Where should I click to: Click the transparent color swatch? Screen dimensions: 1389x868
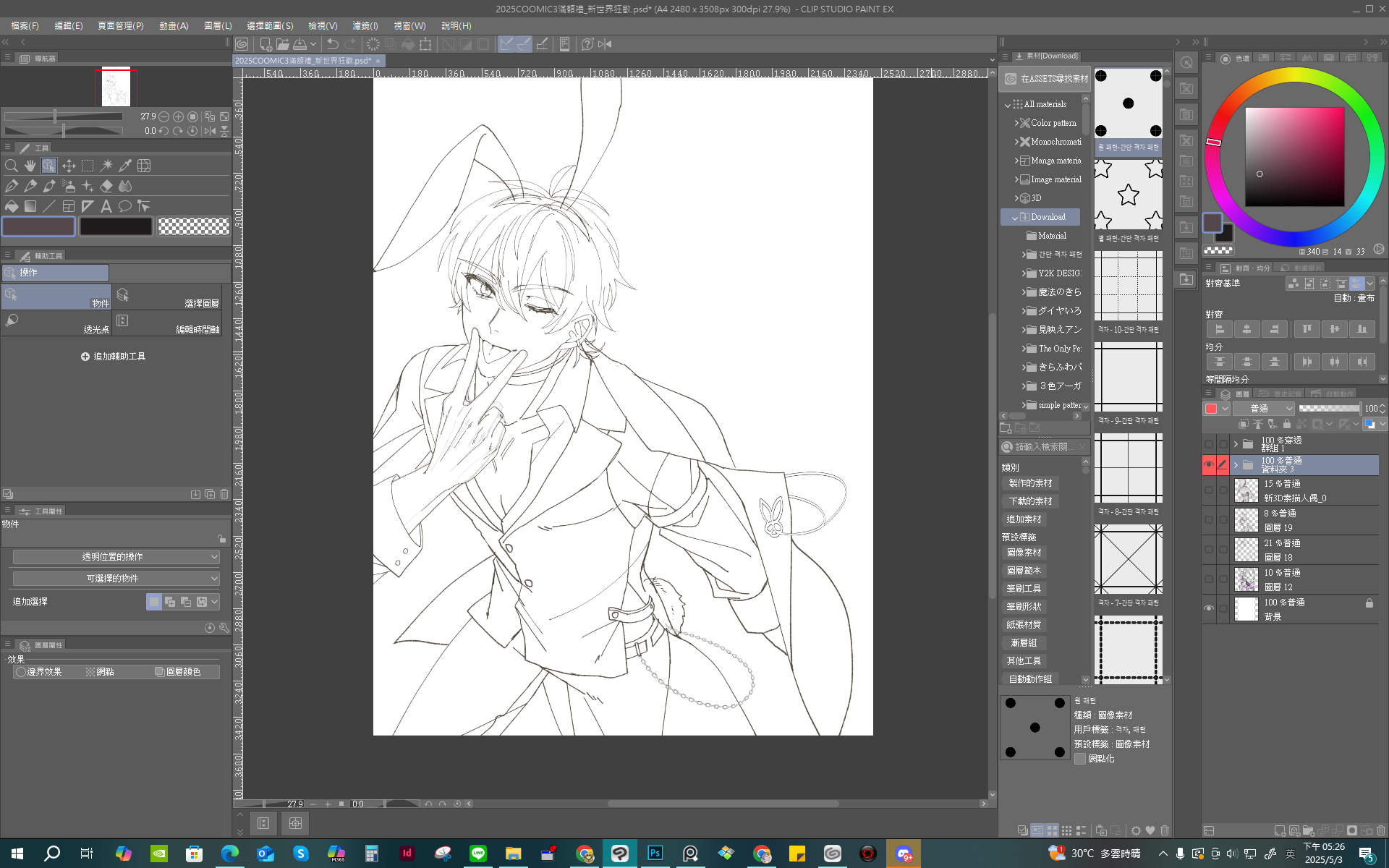193,226
